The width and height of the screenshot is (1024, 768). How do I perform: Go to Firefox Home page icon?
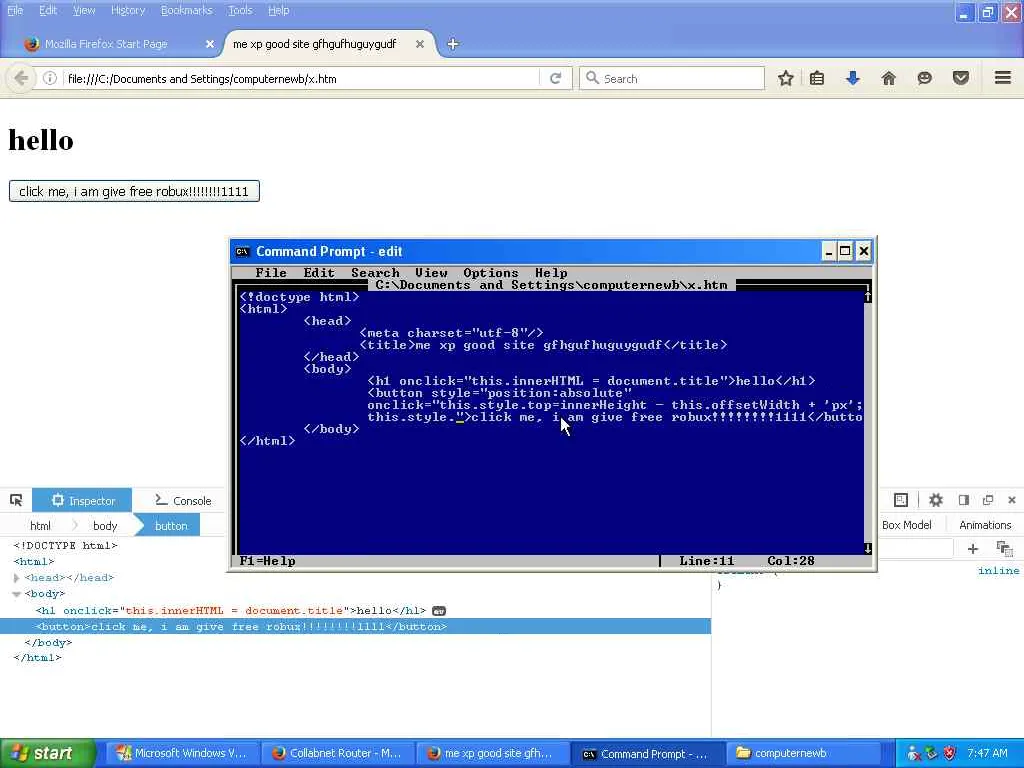(888, 78)
